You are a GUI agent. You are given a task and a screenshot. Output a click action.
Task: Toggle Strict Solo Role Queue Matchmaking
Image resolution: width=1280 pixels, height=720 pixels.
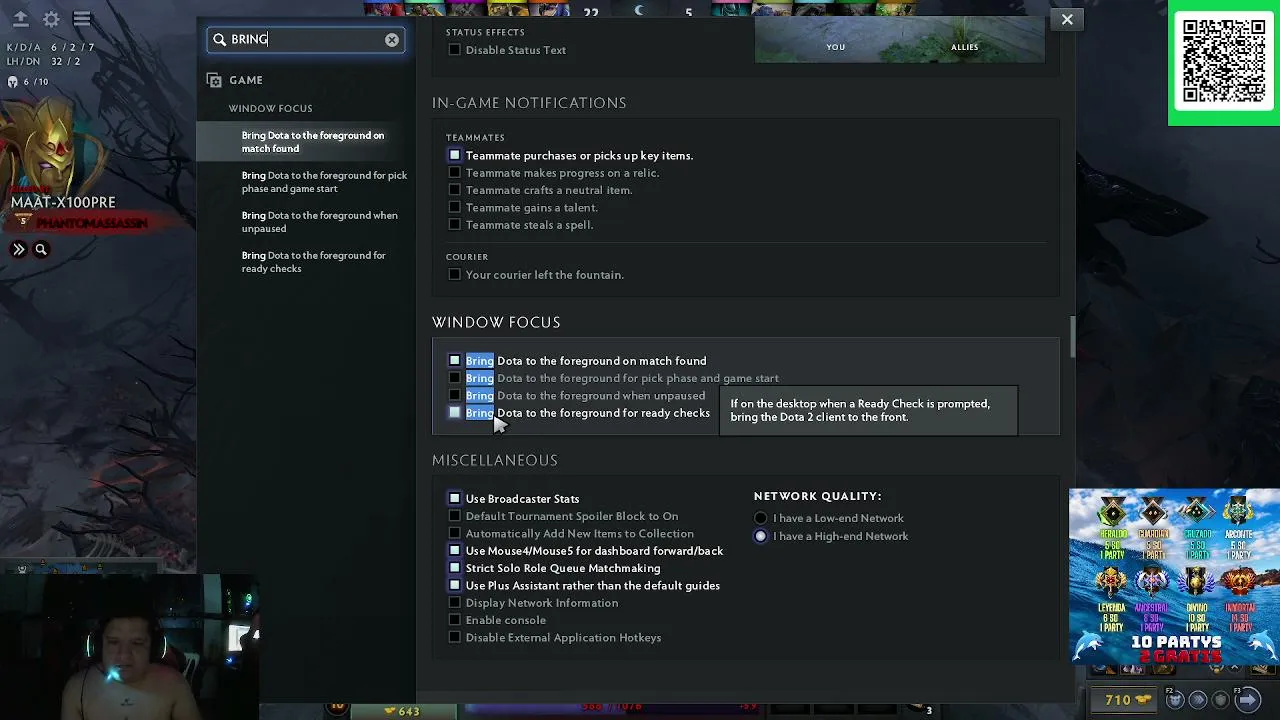[x=455, y=568]
